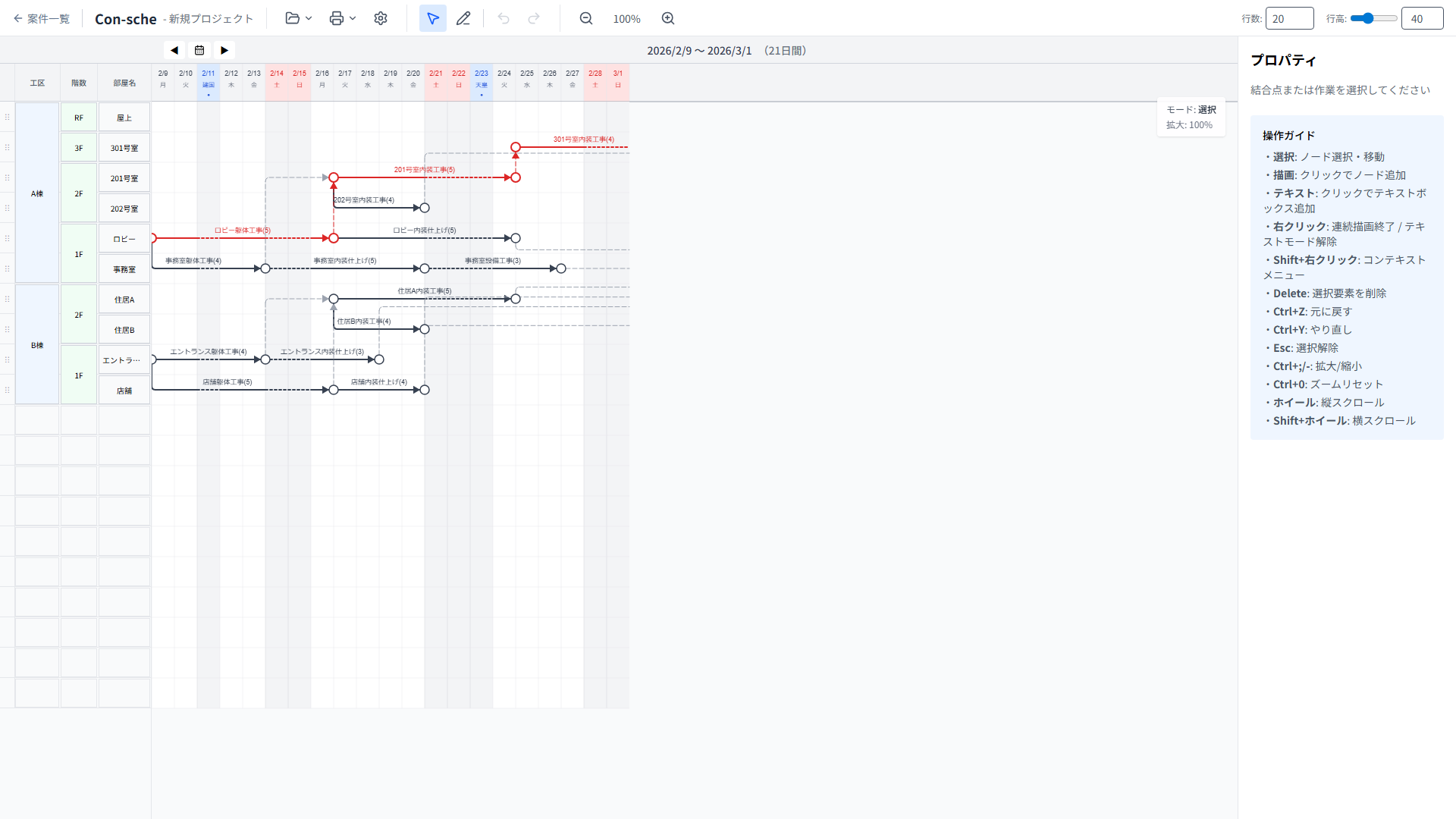Return to 案件一覧 project list

click(x=42, y=19)
